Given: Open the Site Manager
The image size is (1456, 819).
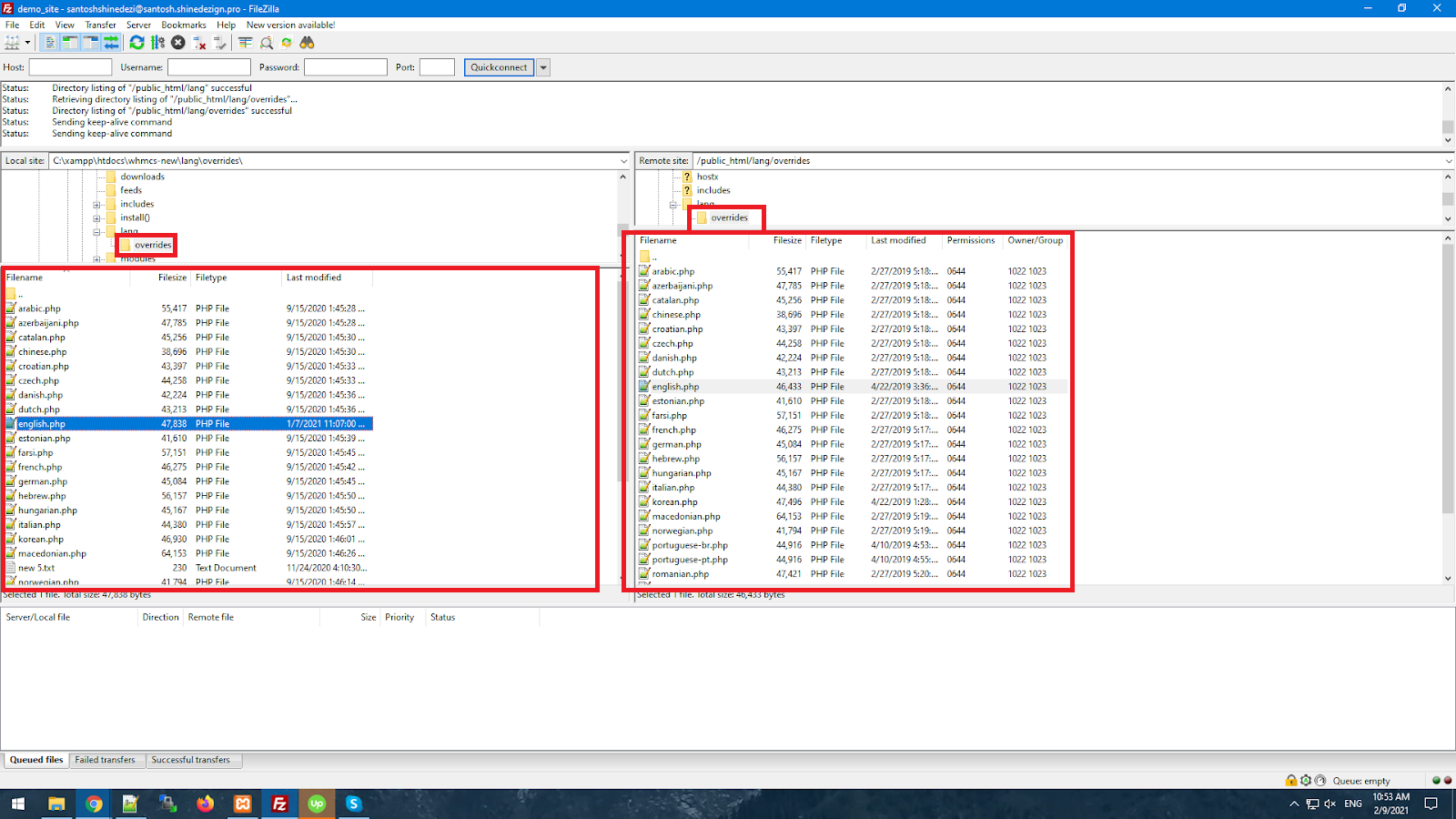Looking at the screenshot, I should 14,42.
